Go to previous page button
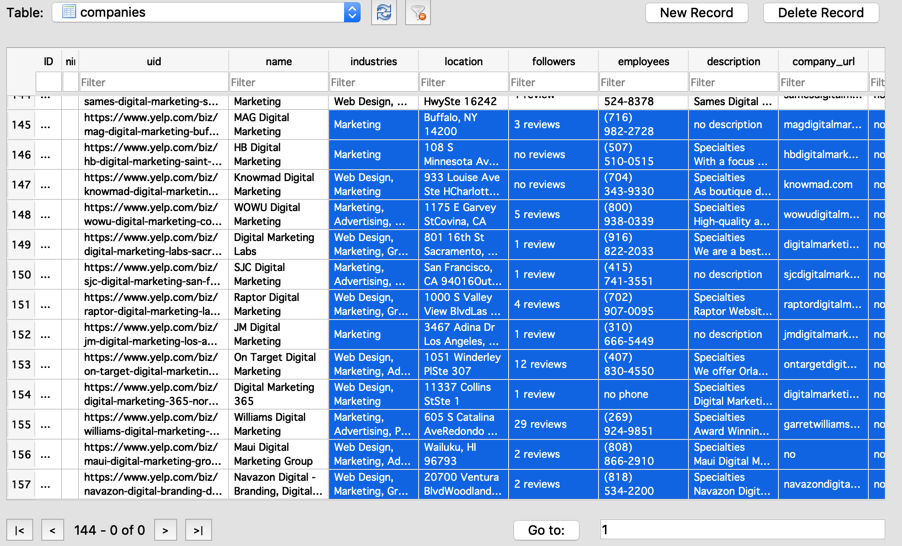This screenshot has width=902, height=546. (52, 530)
